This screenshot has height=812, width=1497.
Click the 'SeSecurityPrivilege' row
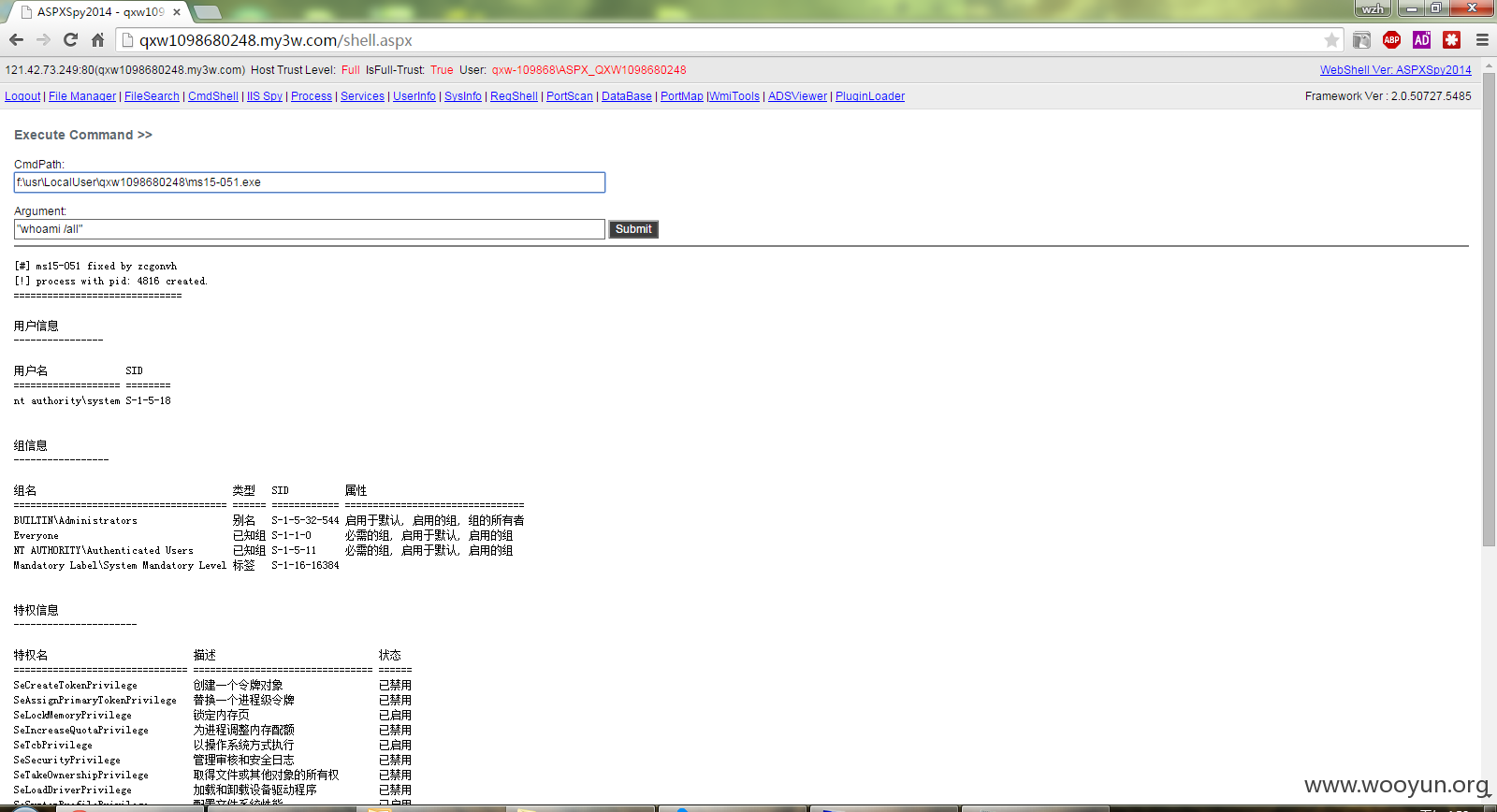coord(212,760)
